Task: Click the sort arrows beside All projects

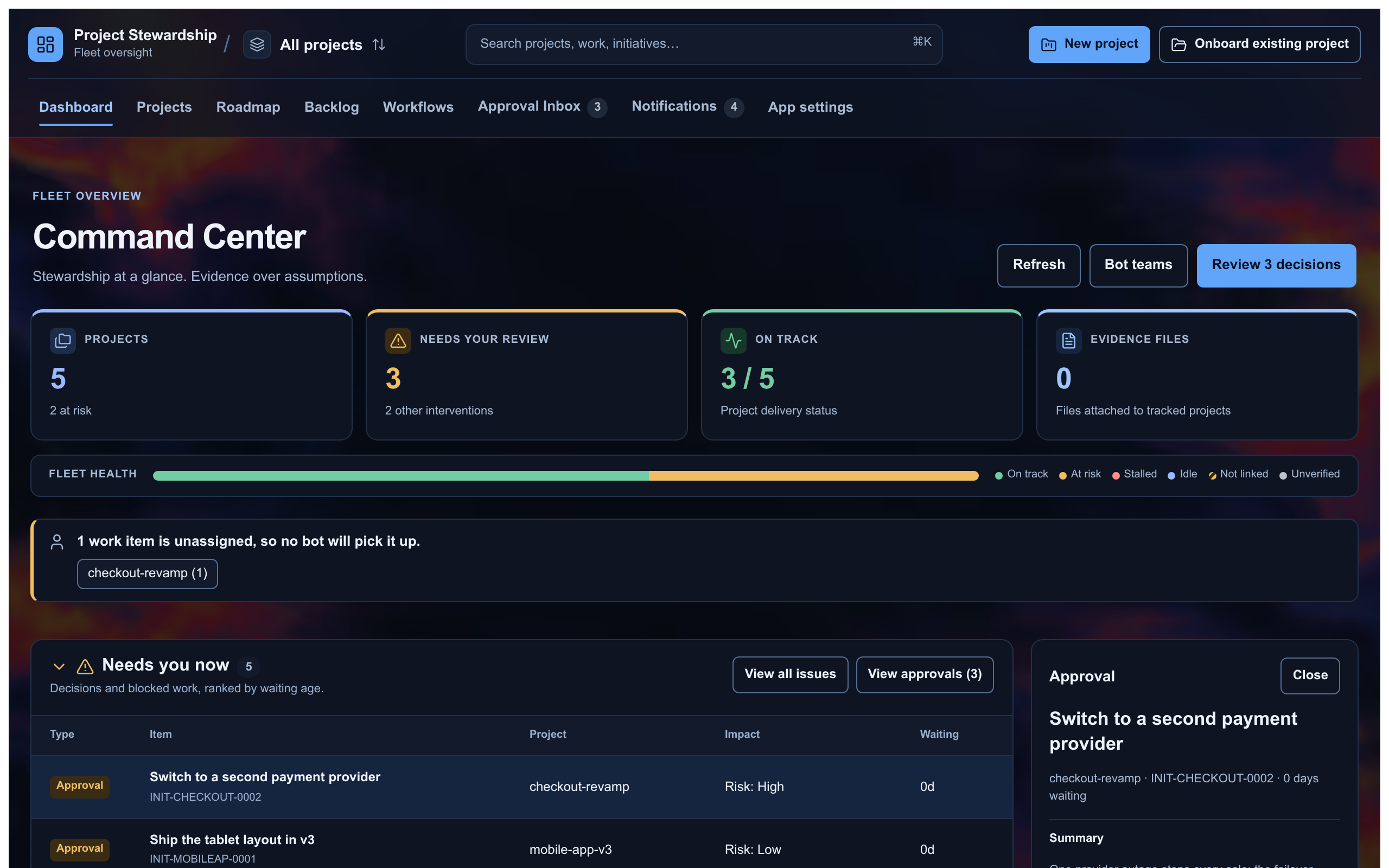Action: 379,44
